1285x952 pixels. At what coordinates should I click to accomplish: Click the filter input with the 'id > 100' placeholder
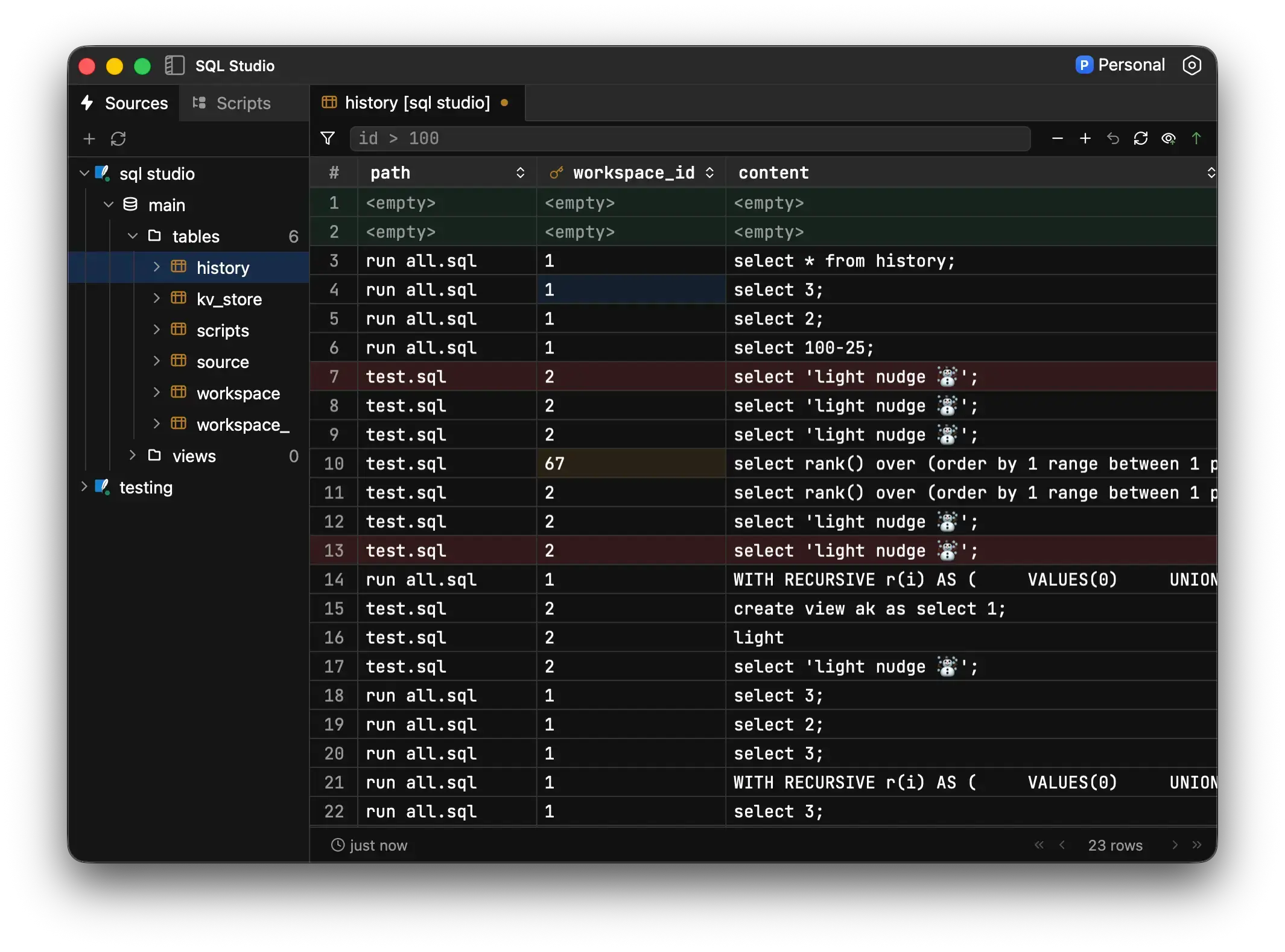689,139
